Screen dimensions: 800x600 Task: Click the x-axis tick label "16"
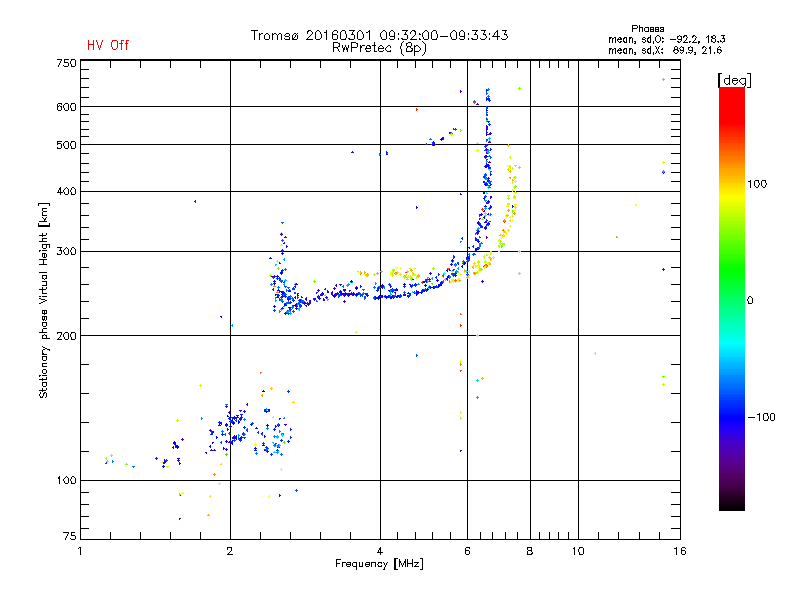680,551
